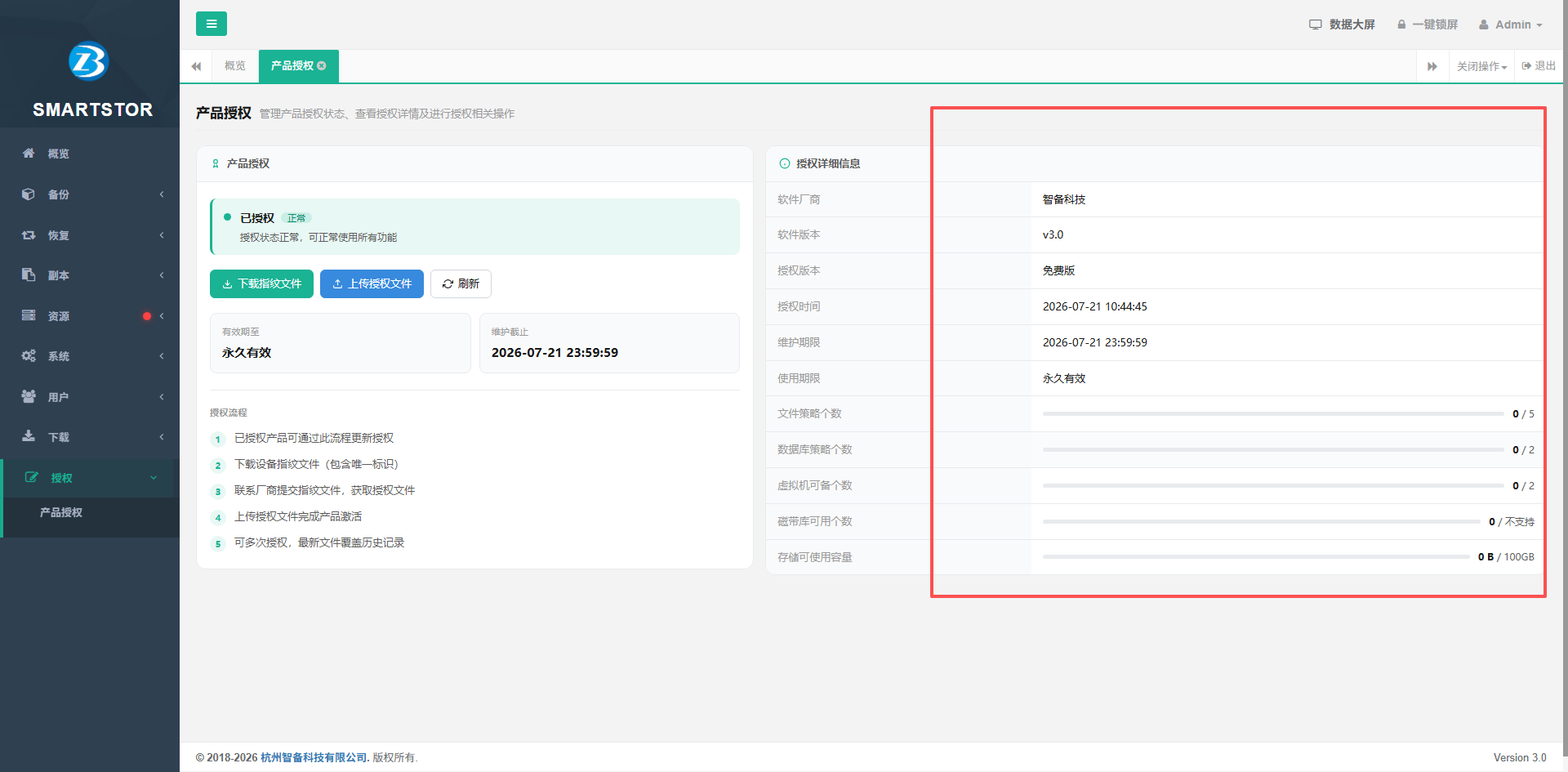The height and width of the screenshot is (772, 1568).
Task: Click the 0 B / 100GB storage value
Action: [x=1506, y=557]
